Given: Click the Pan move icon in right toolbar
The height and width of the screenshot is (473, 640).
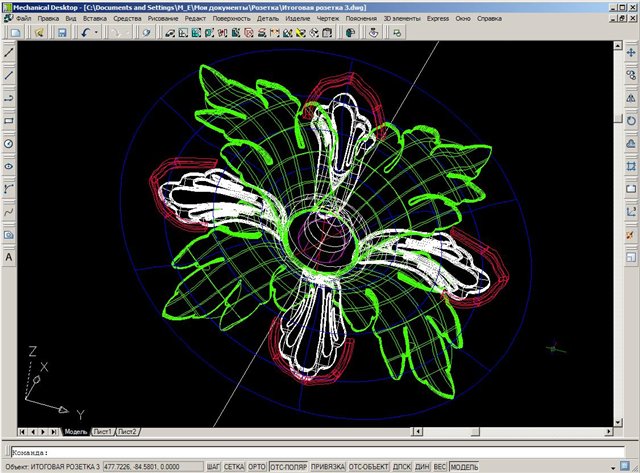Looking at the screenshot, I should point(631,52).
